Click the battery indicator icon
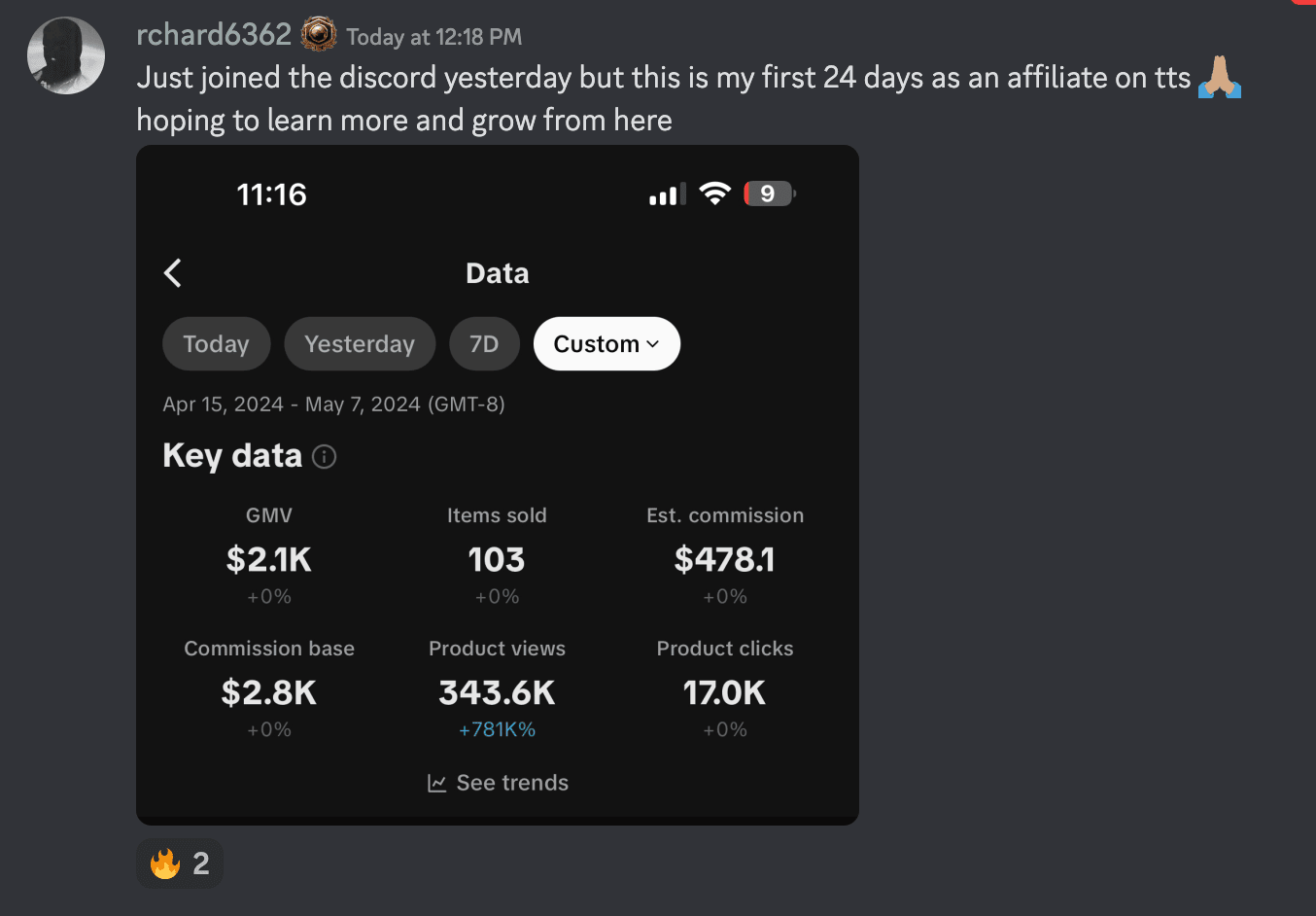Viewport: 1316px width, 916px height. 769,194
